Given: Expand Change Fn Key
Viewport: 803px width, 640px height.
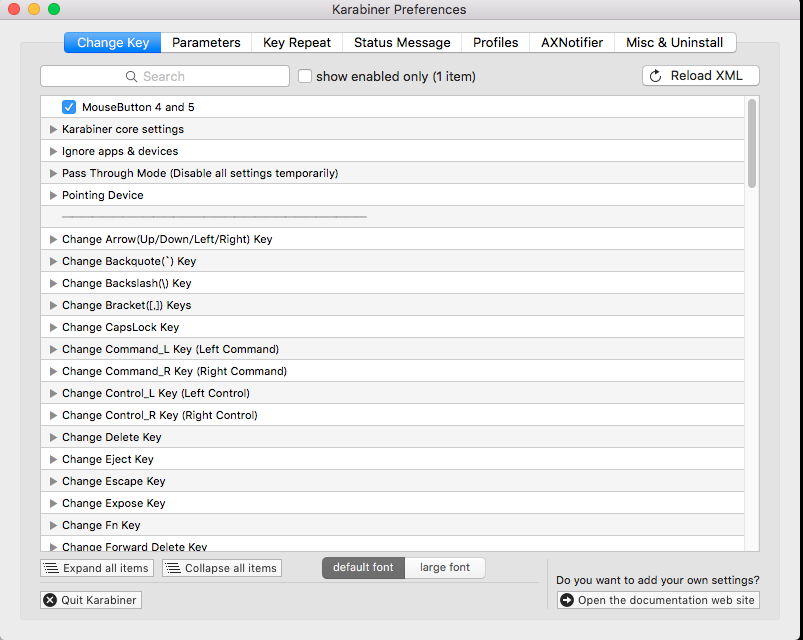Looking at the screenshot, I should tap(53, 526).
